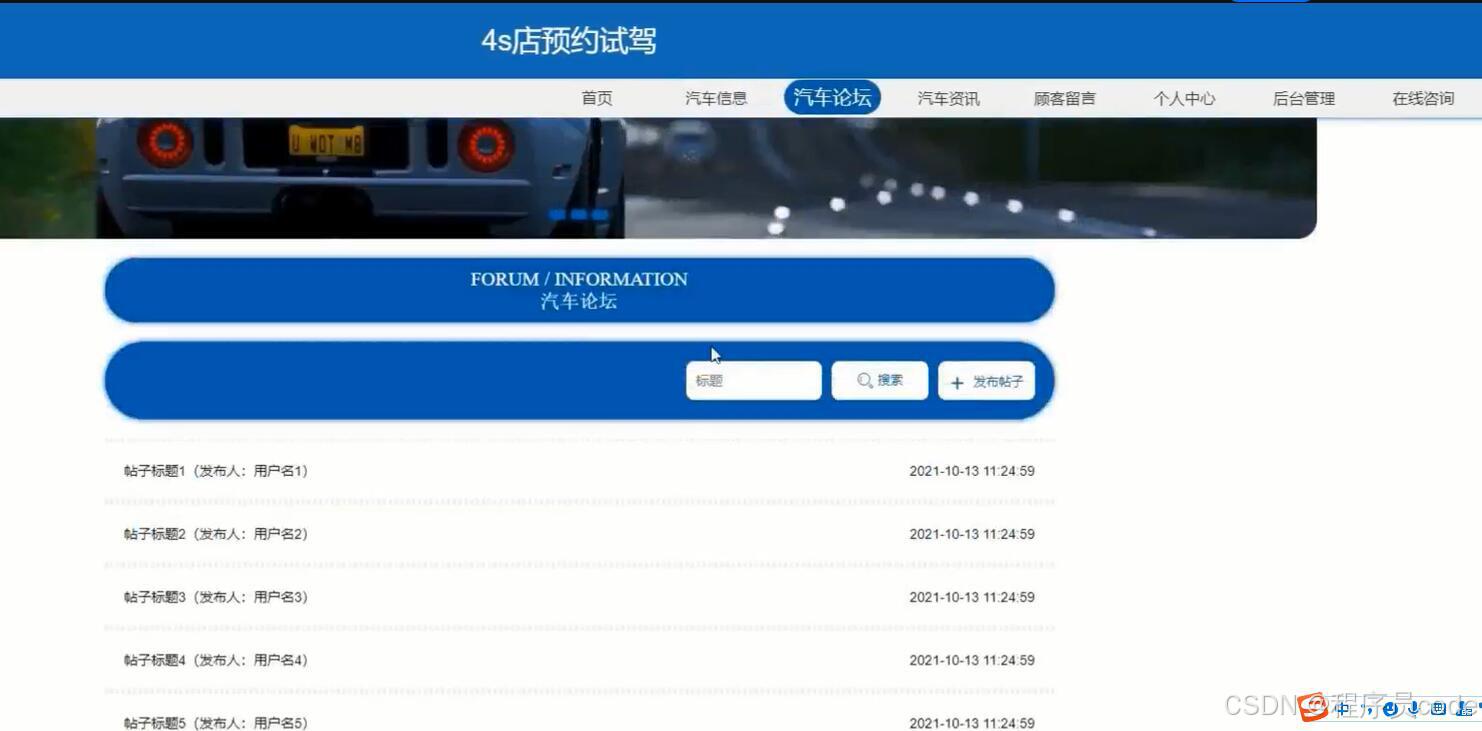The width and height of the screenshot is (1482, 731).
Task: Open the 汽车资讯 section
Action: [947, 98]
